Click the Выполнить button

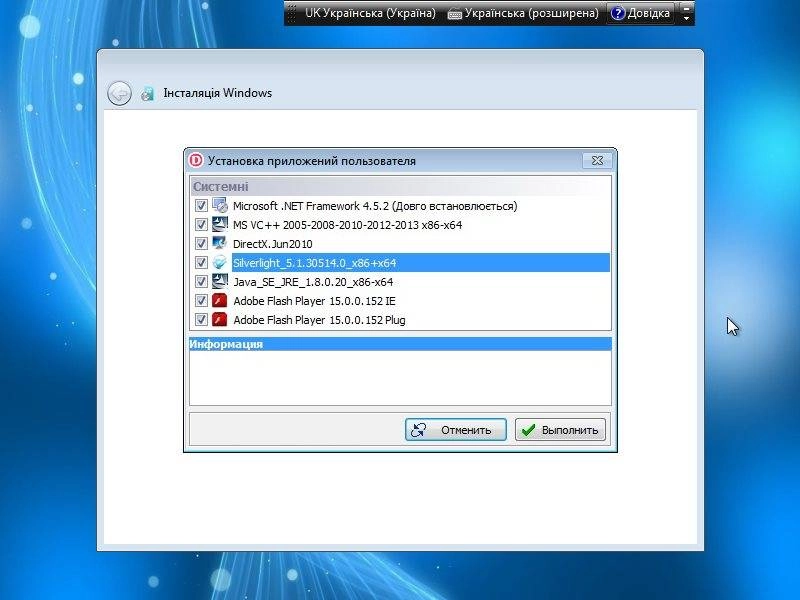pyautogui.click(x=560, y=430)
